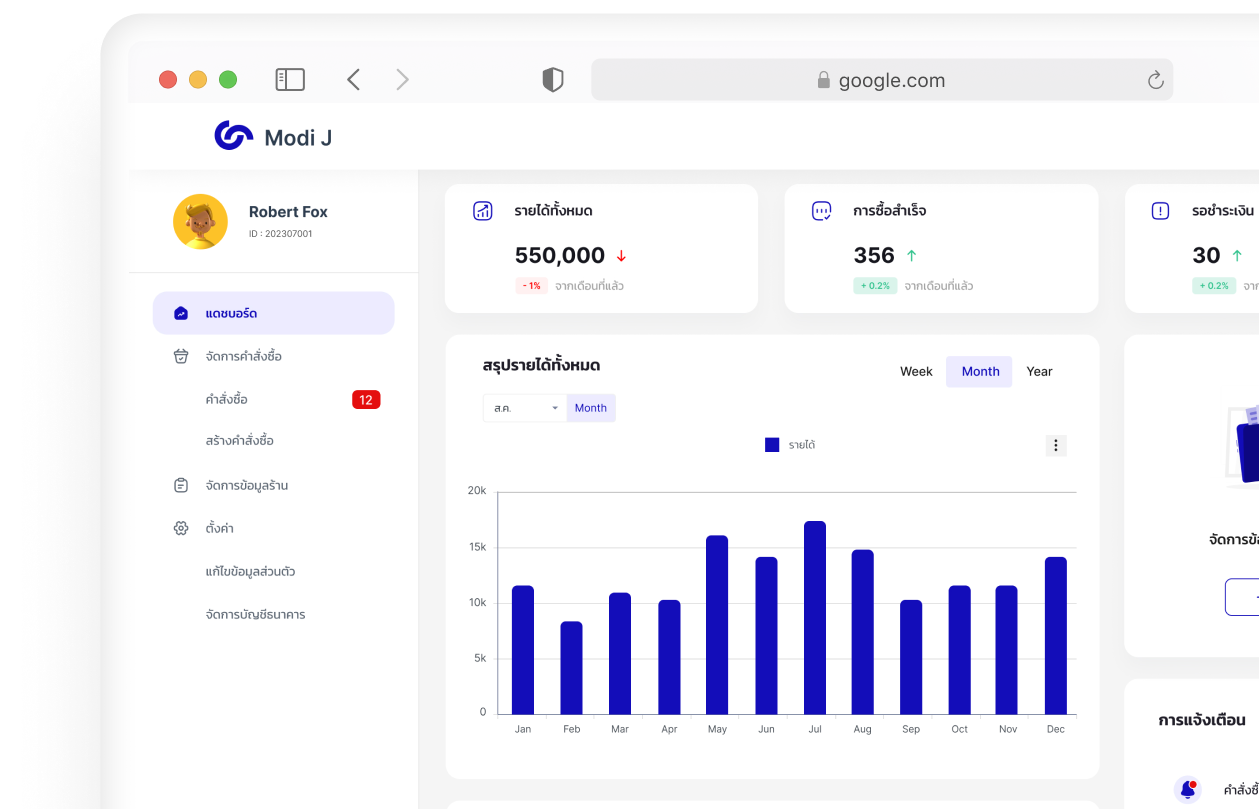Open the ส.ค. month dropdown

coord(525,408)
